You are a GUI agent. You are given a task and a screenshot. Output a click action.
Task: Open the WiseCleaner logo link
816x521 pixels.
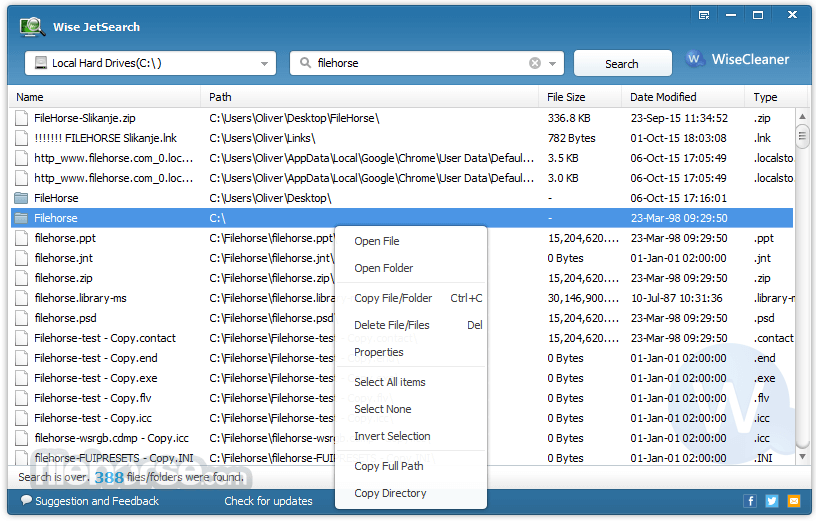pos(738,59)
